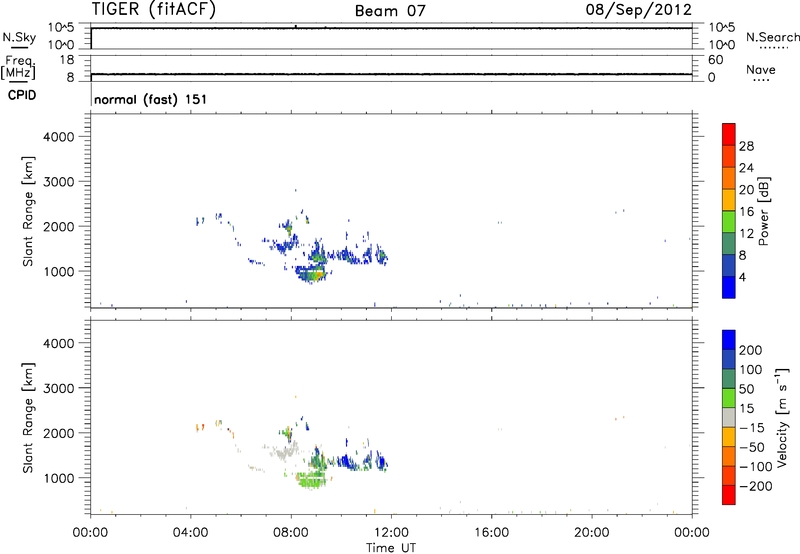Click the 50 label on velocity colorbar
Image resolution: width=800 pixels, height=554 pixels.
746,389
